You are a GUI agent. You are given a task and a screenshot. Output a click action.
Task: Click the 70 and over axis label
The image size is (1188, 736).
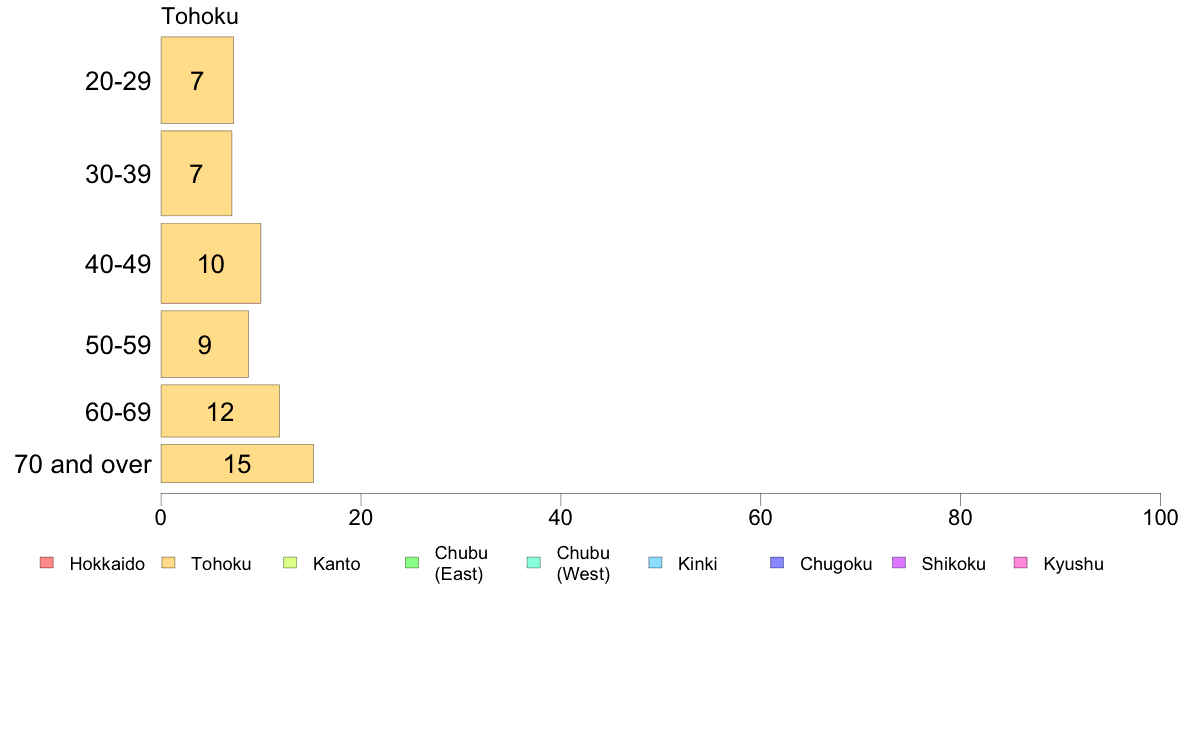83,464
